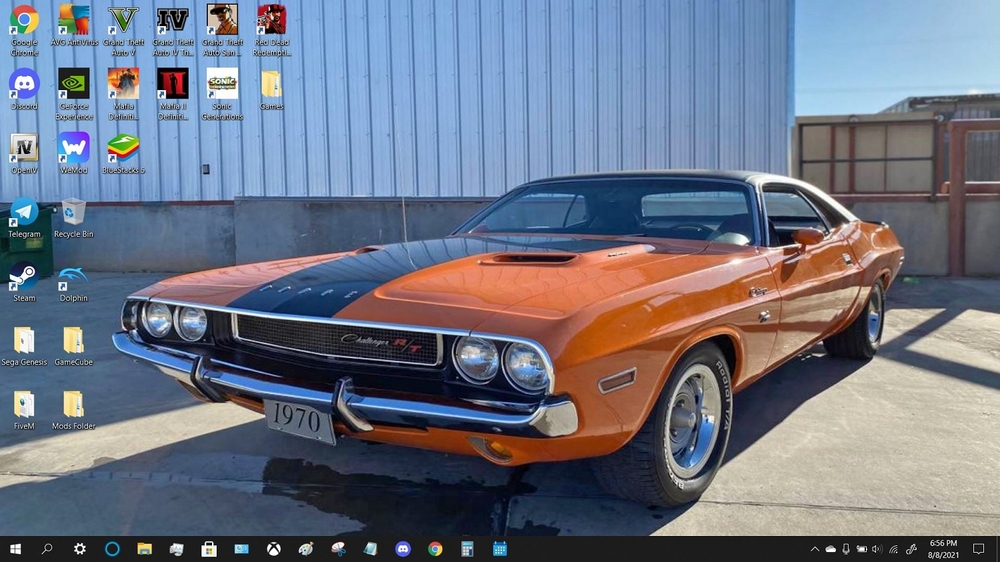Select the Dolphin emulator shortcut
The width and height of the screenshot is (1000, 562).
(74, 276)
